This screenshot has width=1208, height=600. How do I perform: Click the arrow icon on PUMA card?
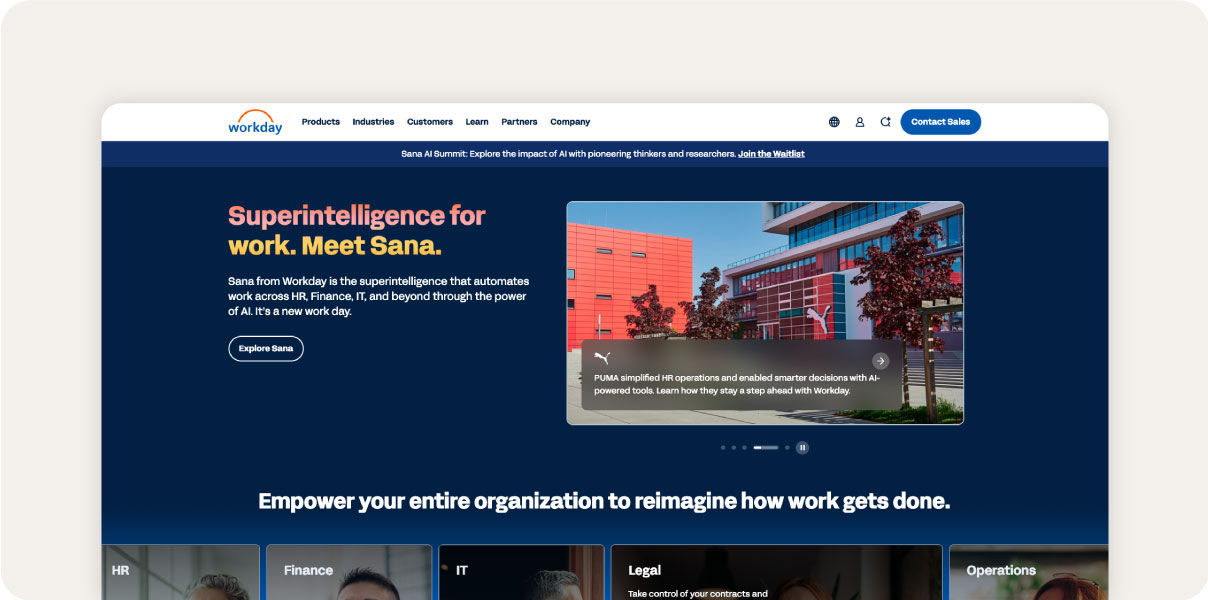point(880,361)
